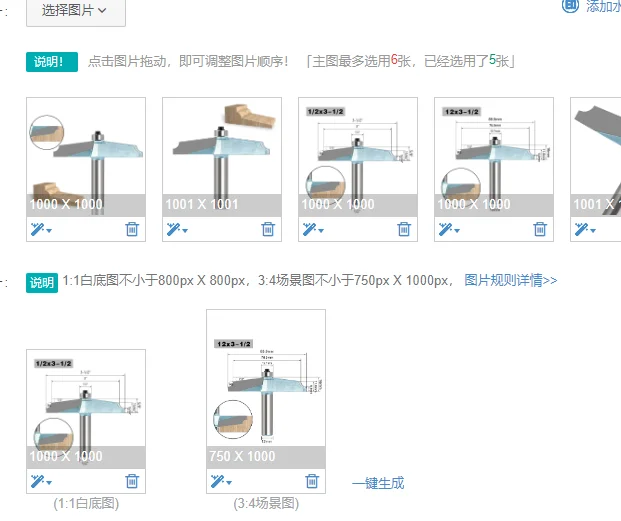Expand the edit arrow under the third main image
Image resolution: width=621 pixels, height=521 pixels.
(321, 230)
